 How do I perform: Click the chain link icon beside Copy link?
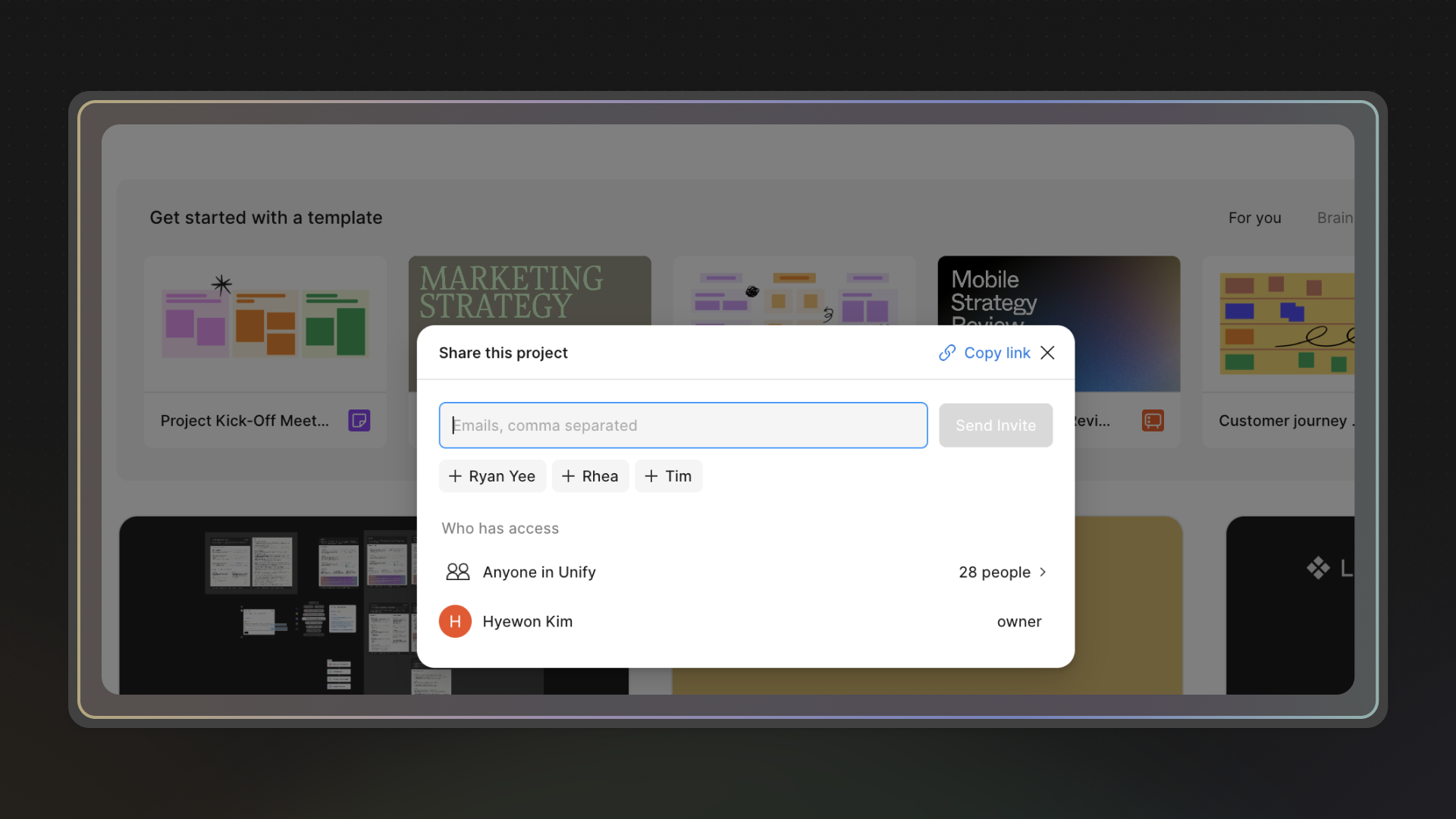[946, 353]
